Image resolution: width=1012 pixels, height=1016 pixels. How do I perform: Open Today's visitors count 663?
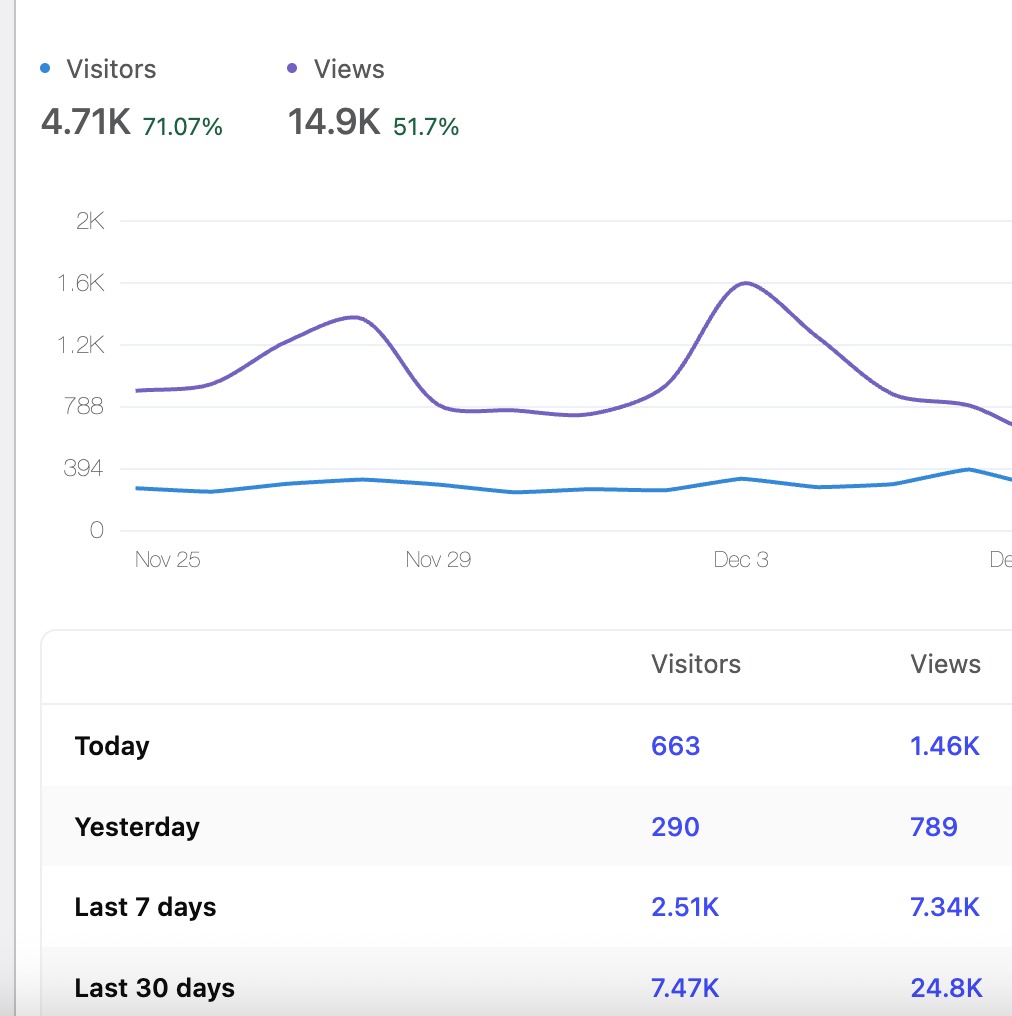click(675, 746)
